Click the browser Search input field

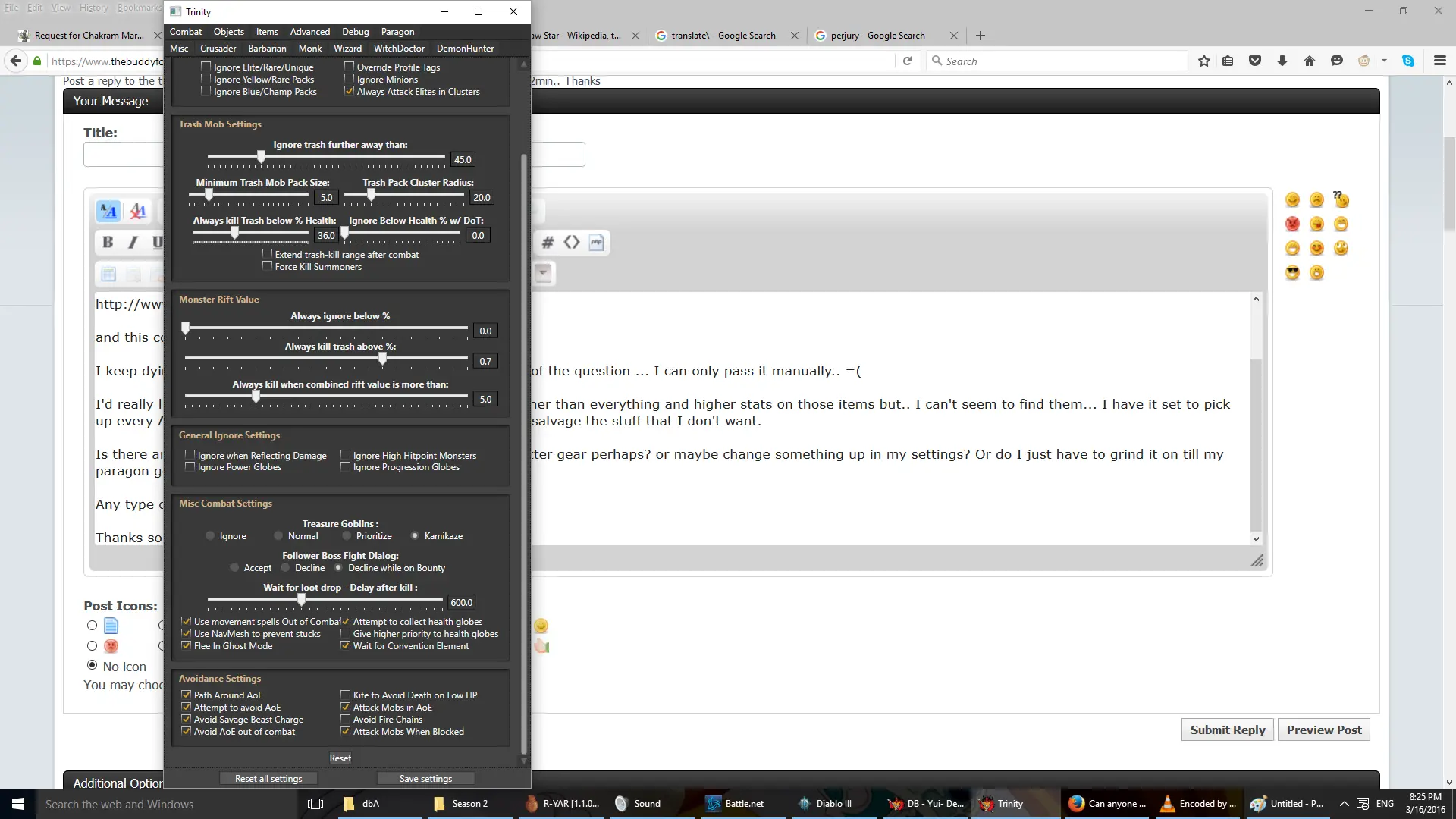[1056, 61]
